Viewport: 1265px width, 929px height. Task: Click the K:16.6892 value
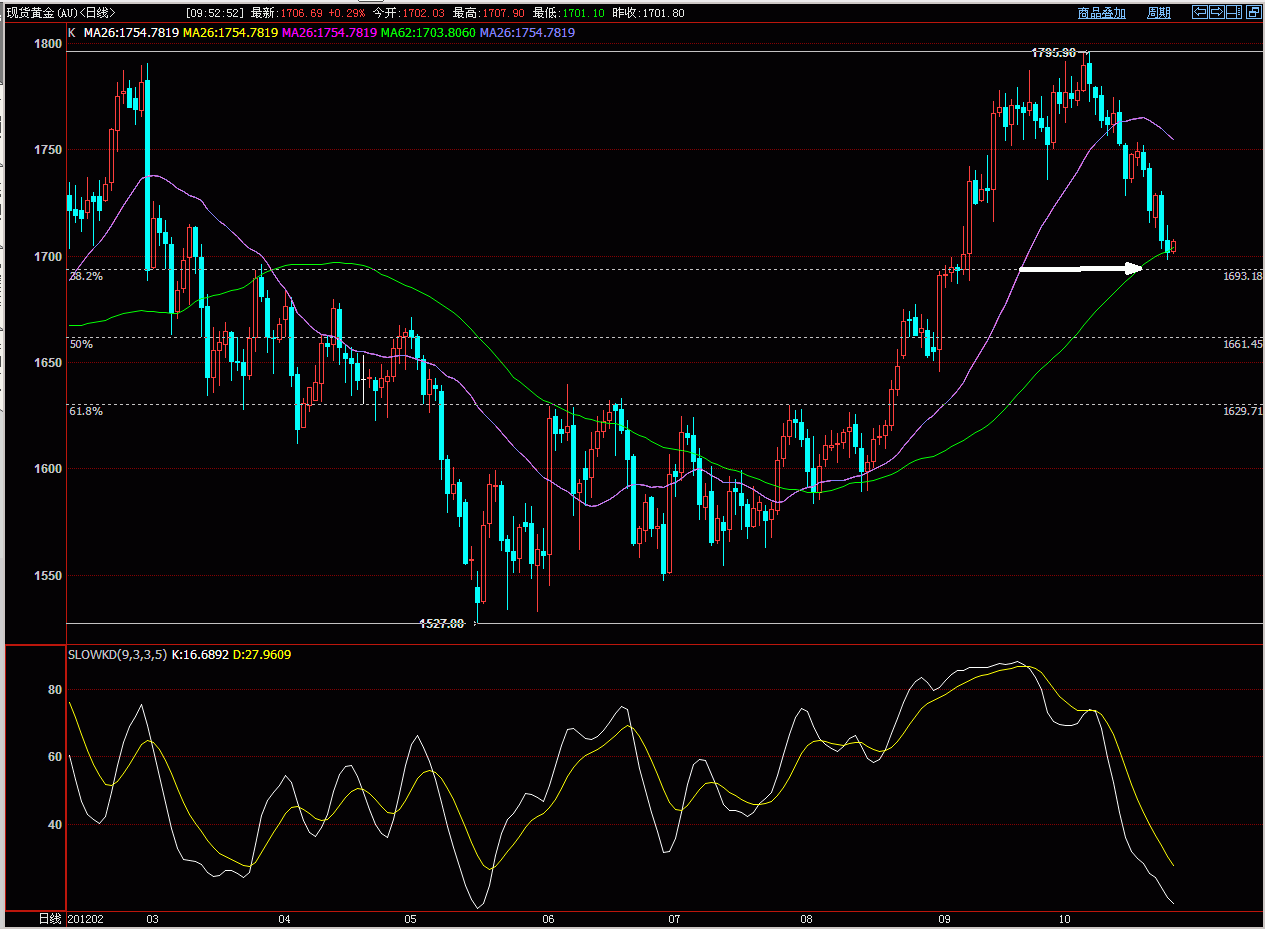point(200,654)
